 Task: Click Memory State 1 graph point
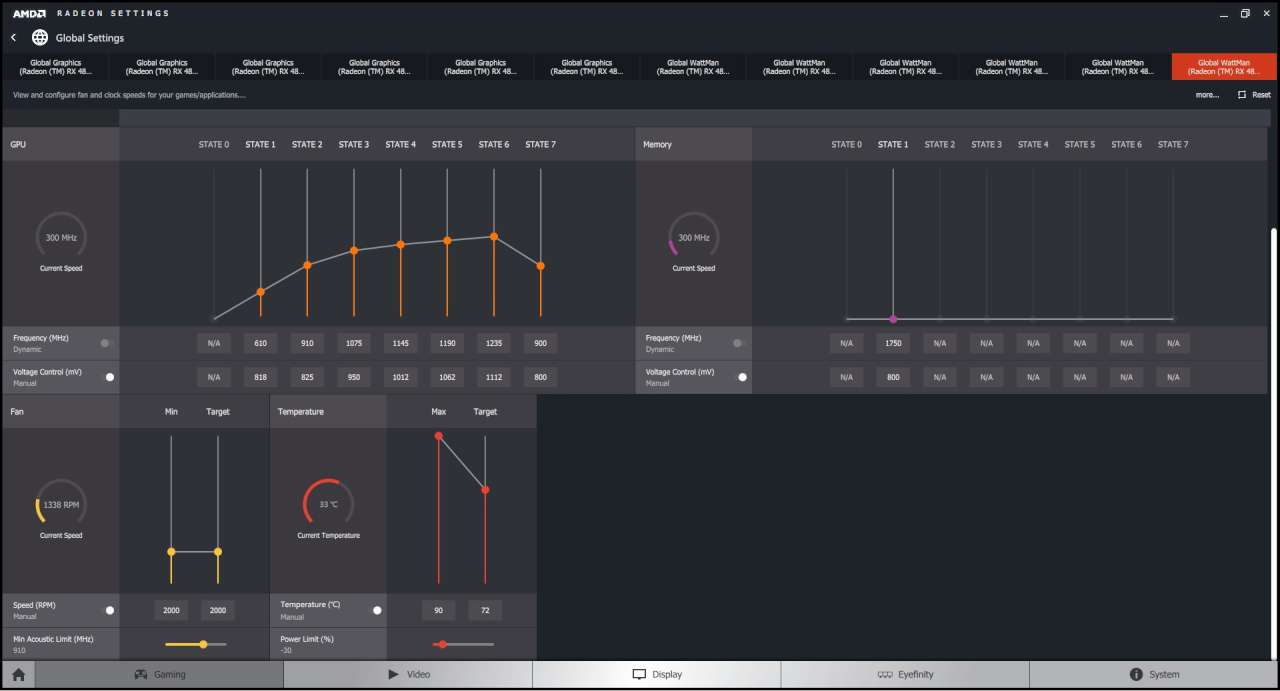coord(893,319)
